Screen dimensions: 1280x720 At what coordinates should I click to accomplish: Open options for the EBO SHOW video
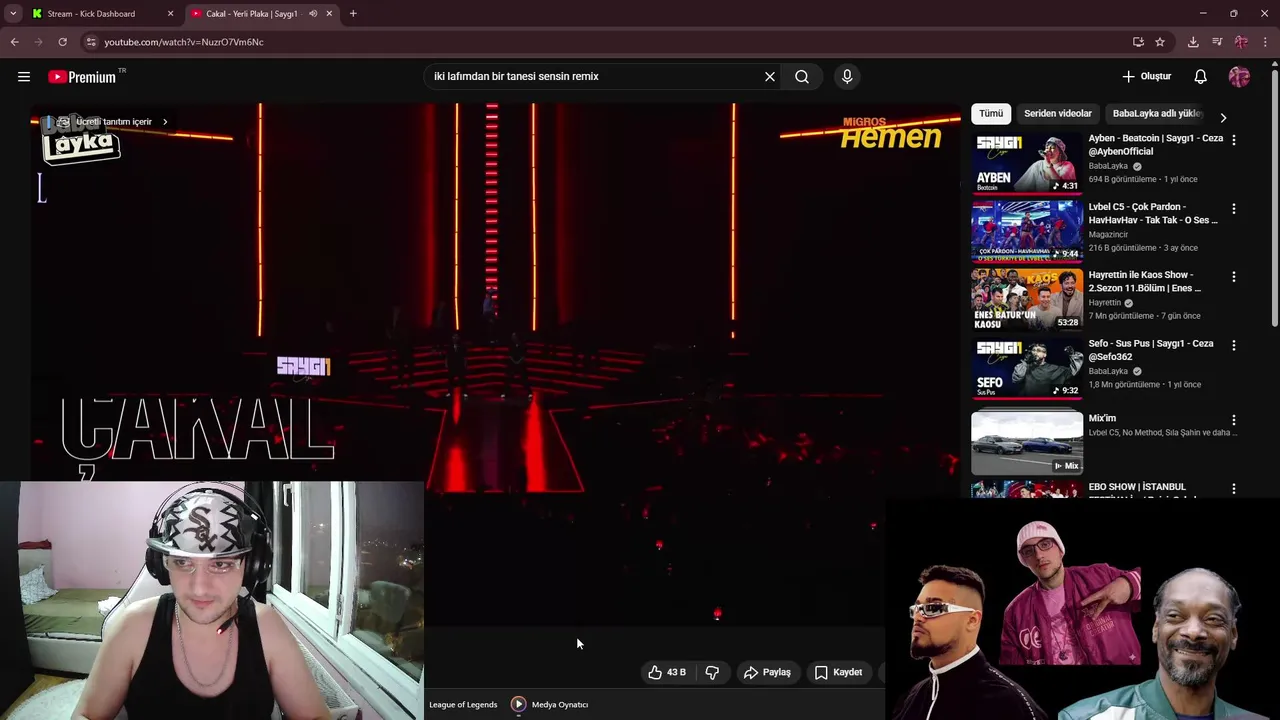(1234, 489)
